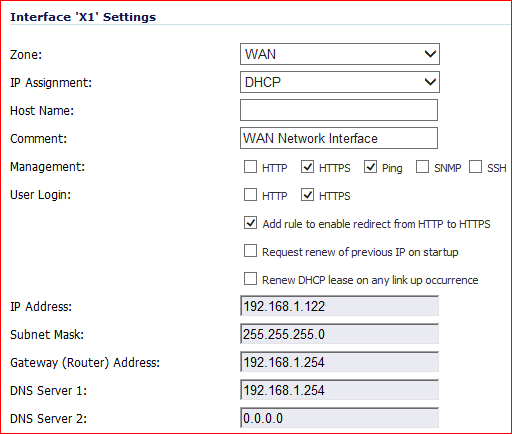Click the Host Name text field
This screenshot has width=512, height=434.
pyautogui.click(x=339, y=110)
